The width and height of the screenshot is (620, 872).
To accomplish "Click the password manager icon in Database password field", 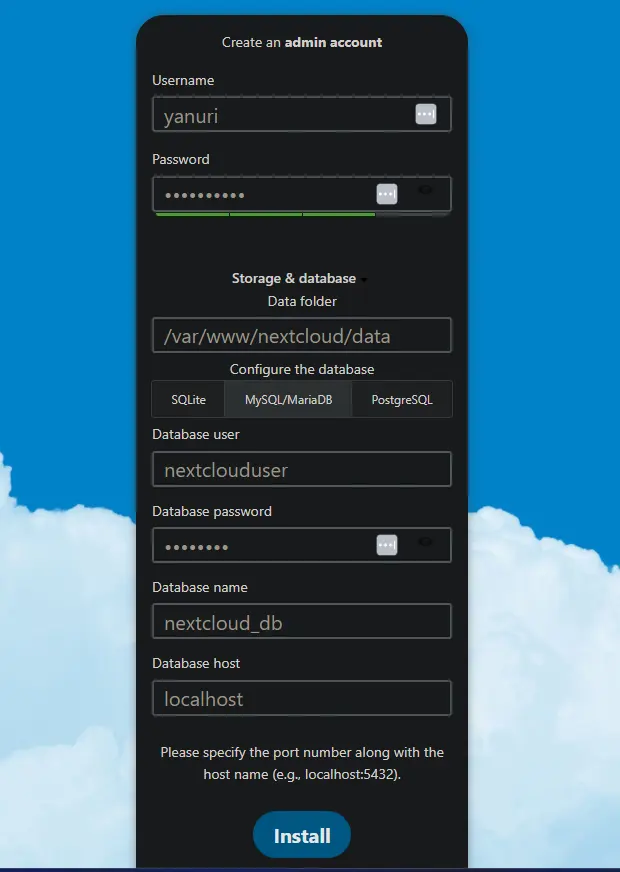I will [x=387, y=545].
